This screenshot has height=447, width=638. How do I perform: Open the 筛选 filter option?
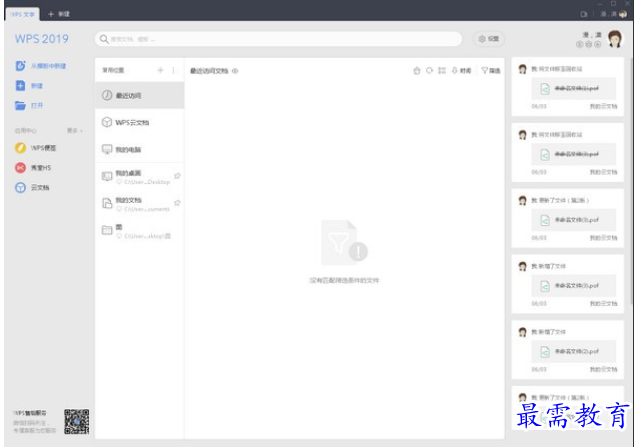click(491, 71)
